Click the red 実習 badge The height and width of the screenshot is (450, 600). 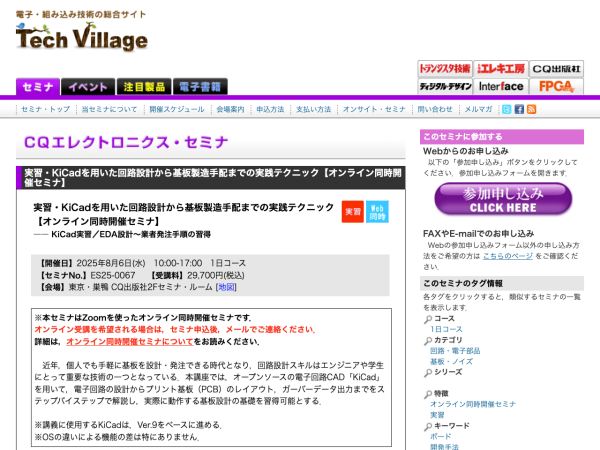352,212
